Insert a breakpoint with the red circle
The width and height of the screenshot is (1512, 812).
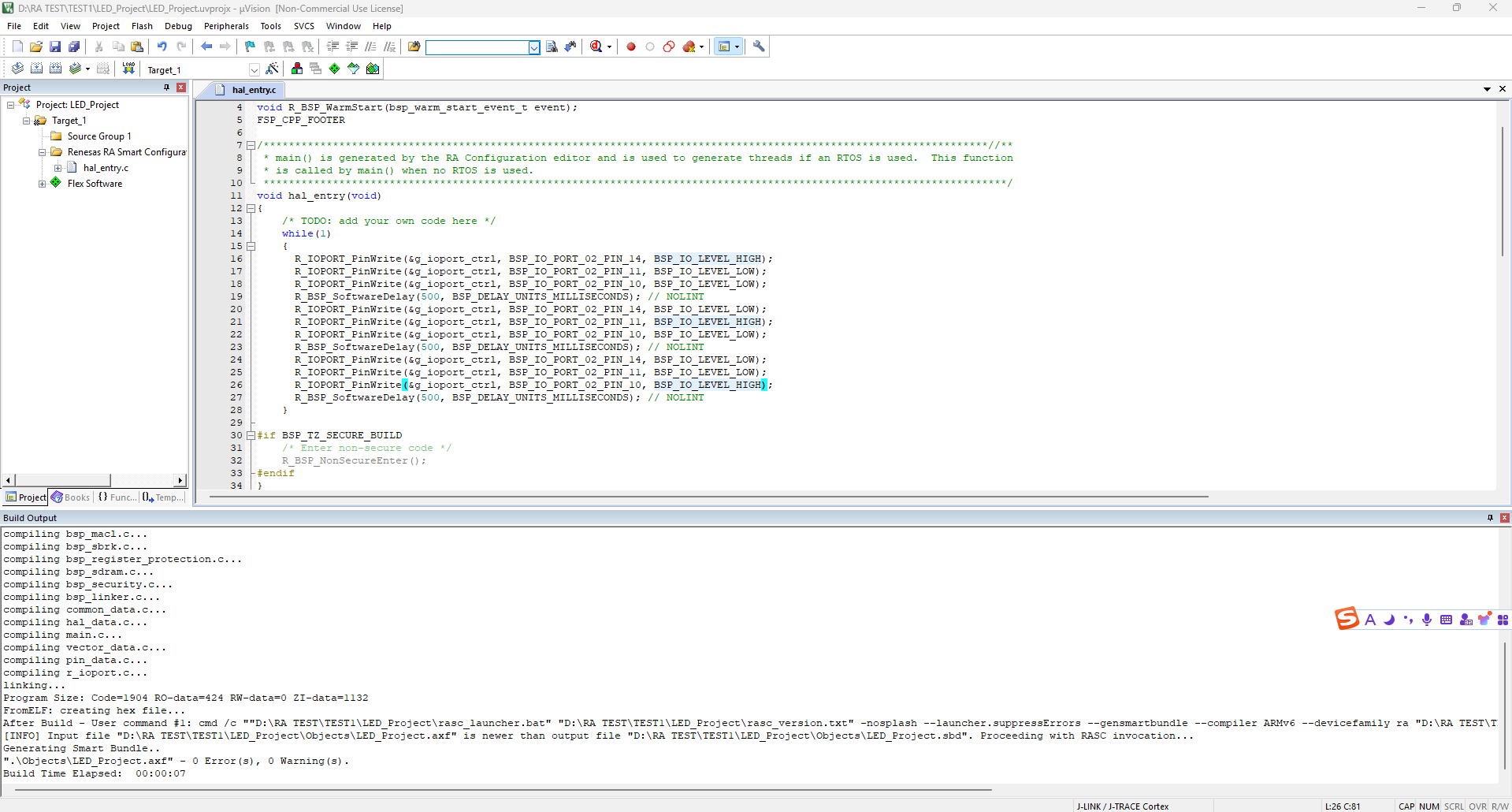631,47
